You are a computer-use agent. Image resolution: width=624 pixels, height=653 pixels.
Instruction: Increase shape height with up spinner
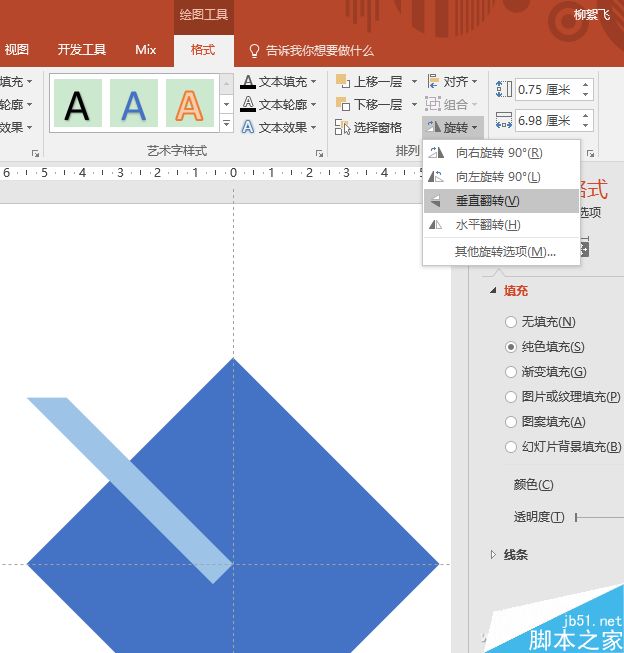[x=586, y=85]
